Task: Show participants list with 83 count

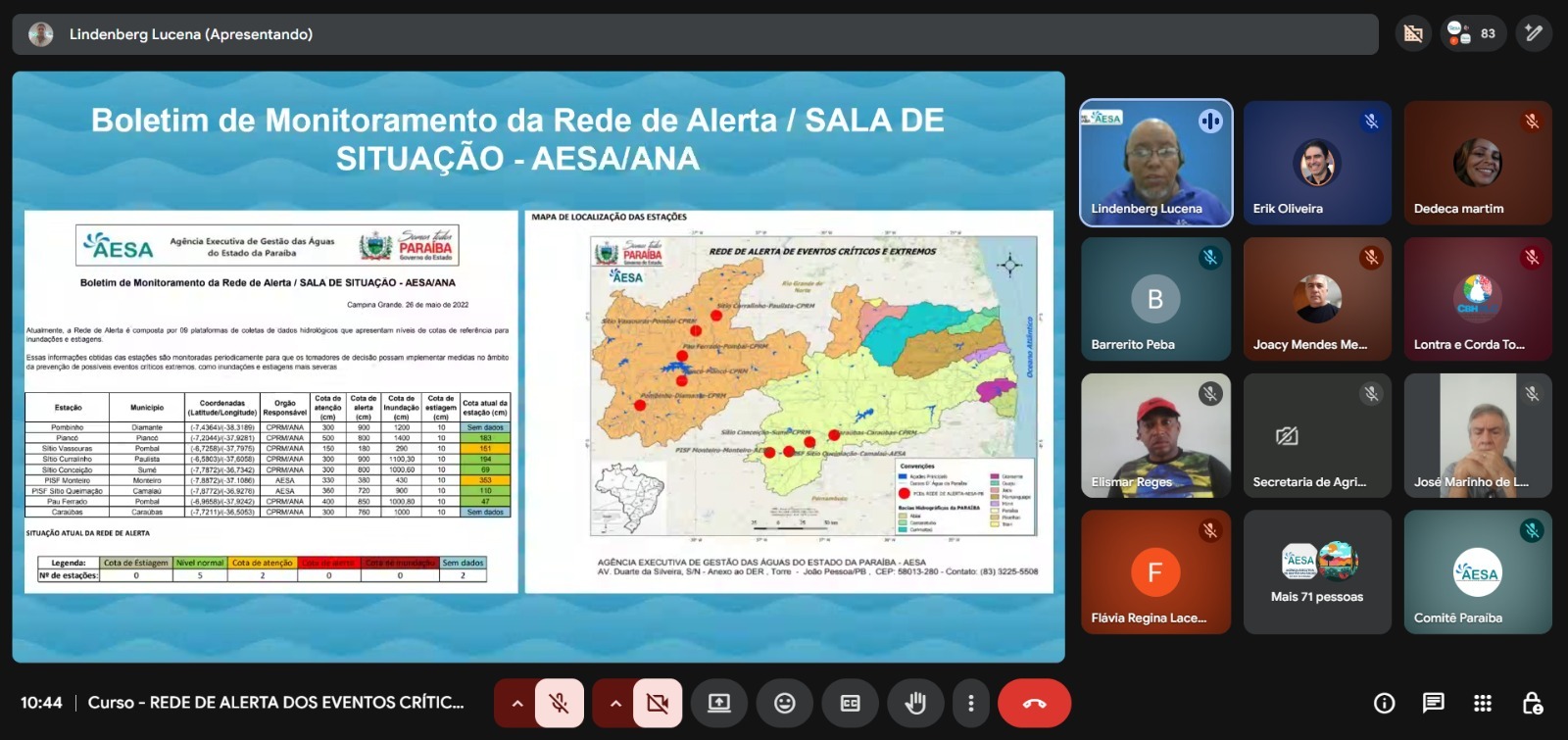Action: coord(1472,34)
